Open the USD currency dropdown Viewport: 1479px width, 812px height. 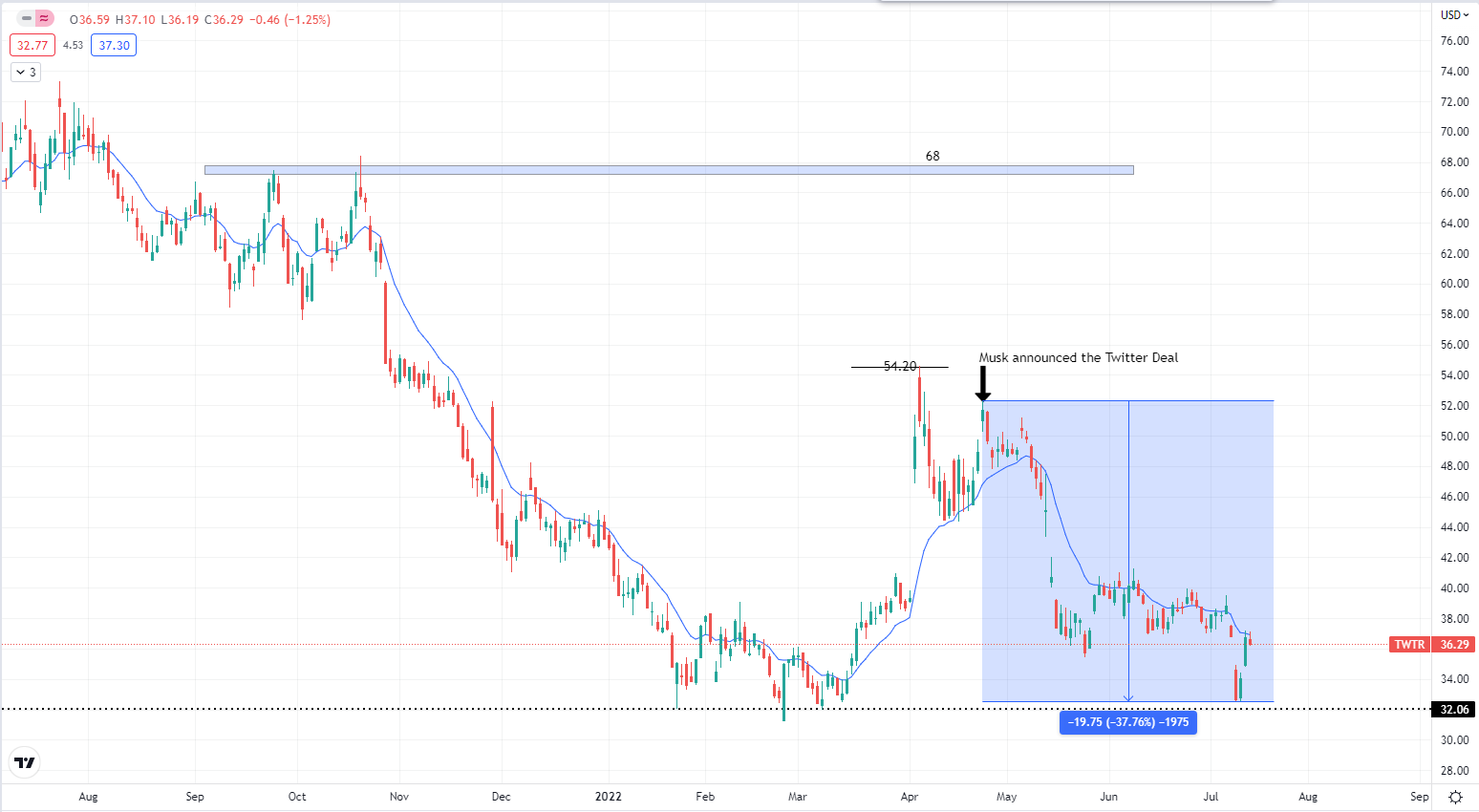1455,14
